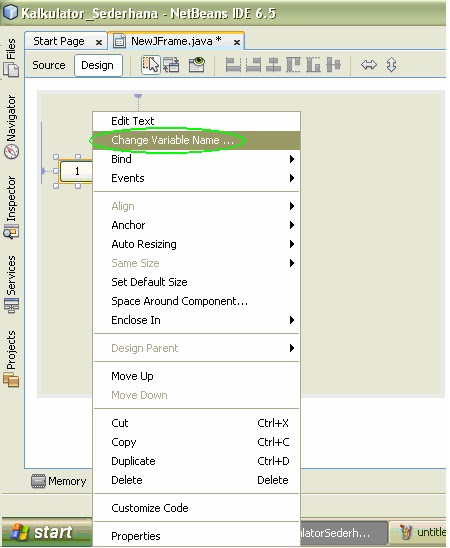Open Space Around Component dialog
The height and width of the screenshot is (548, 450).
(x=196, y=301)
